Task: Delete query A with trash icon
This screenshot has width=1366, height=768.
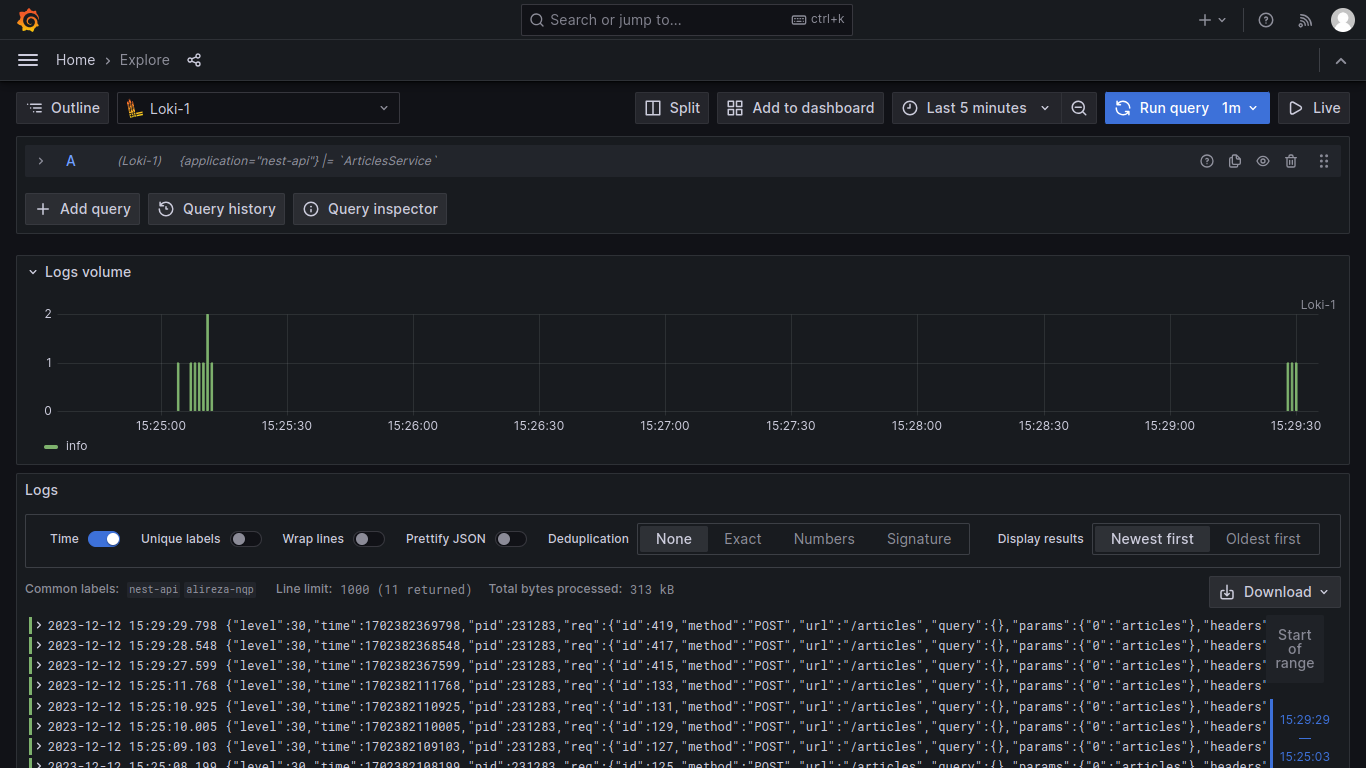Action: pyautogui.click(x=1291, y=161)
